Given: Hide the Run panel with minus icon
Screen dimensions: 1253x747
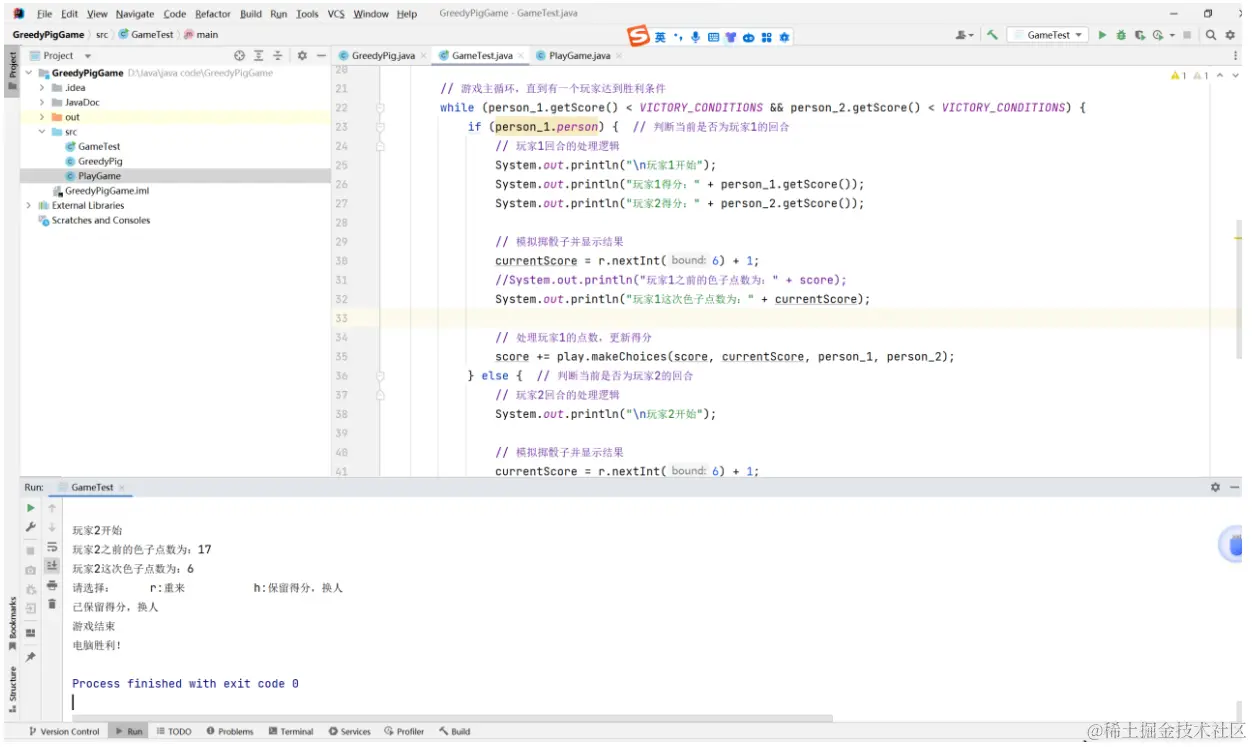Looking at the screenshot, I should pos(1236,487).
